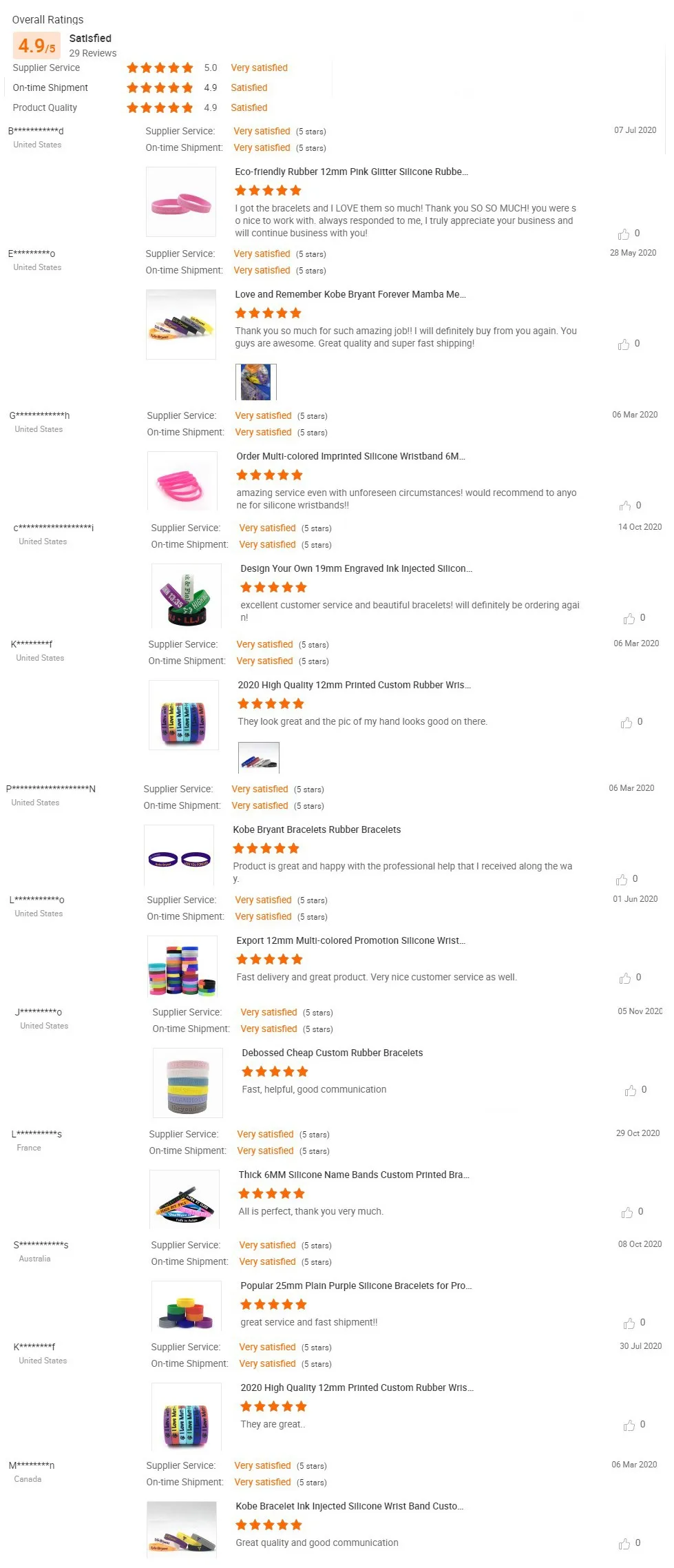Like the 'great service and fast shipment' review
The width and height of the screenshot is (674, 1568).
coord(629,1323)
